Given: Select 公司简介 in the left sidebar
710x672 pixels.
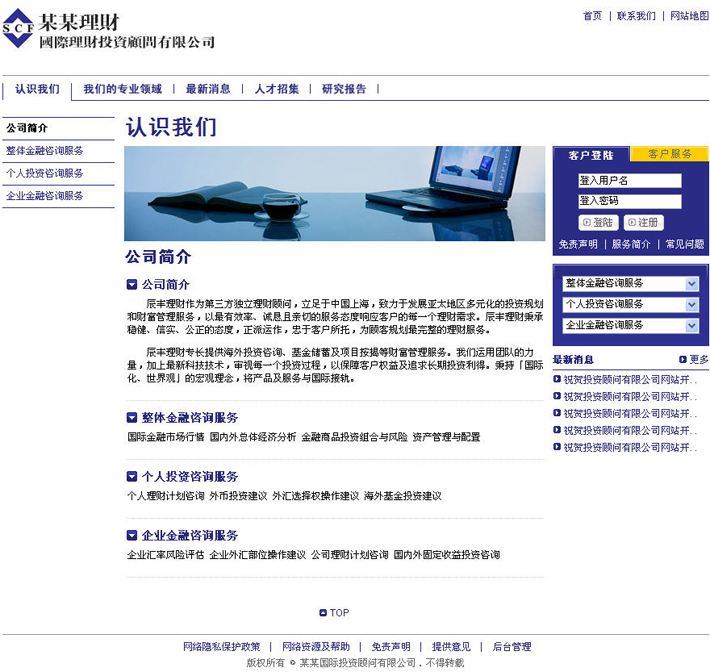Looking at the screenshot, I should 27,128.
